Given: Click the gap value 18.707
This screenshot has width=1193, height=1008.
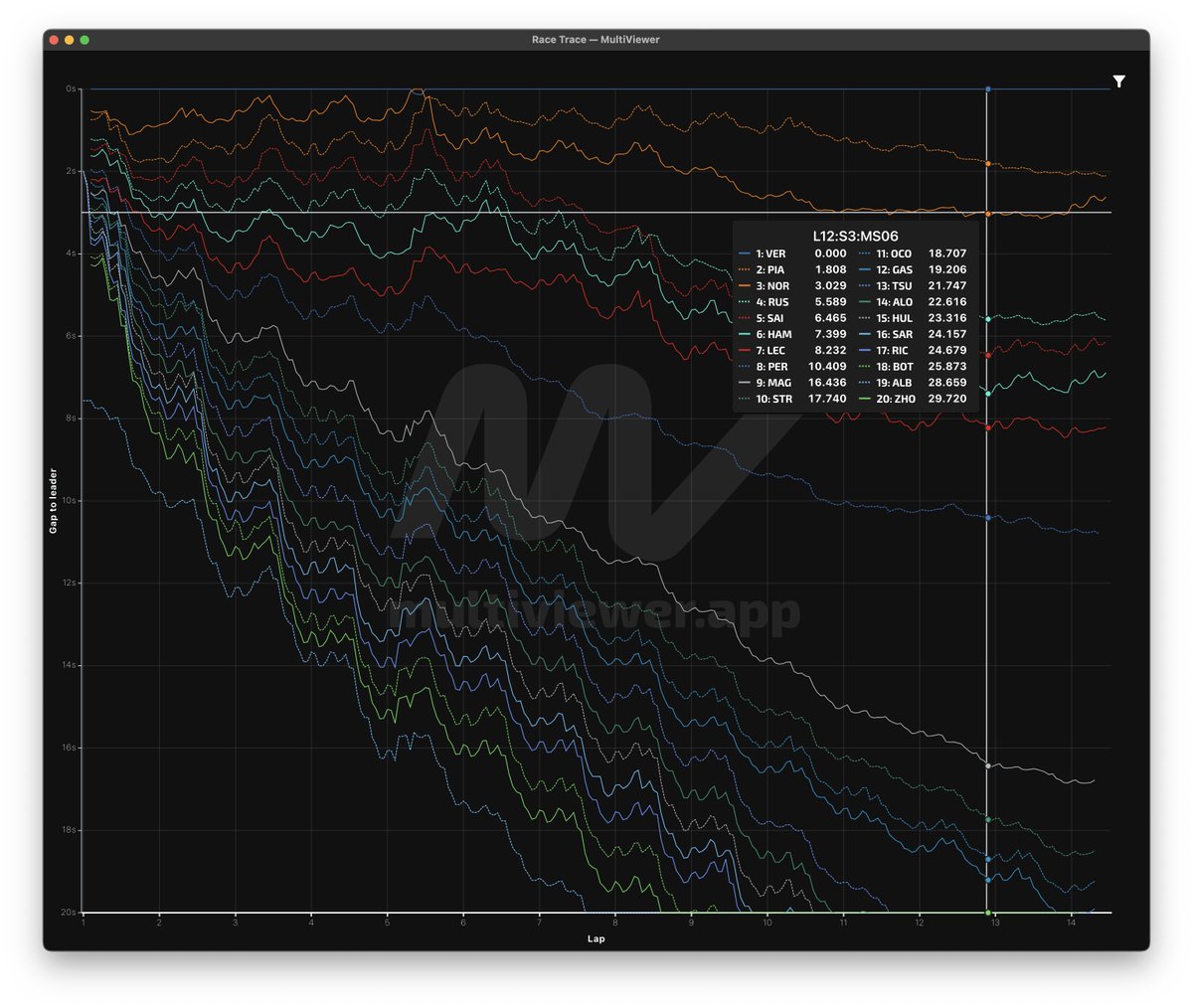Looking at the screenshot, I should [x=947, y=253].
